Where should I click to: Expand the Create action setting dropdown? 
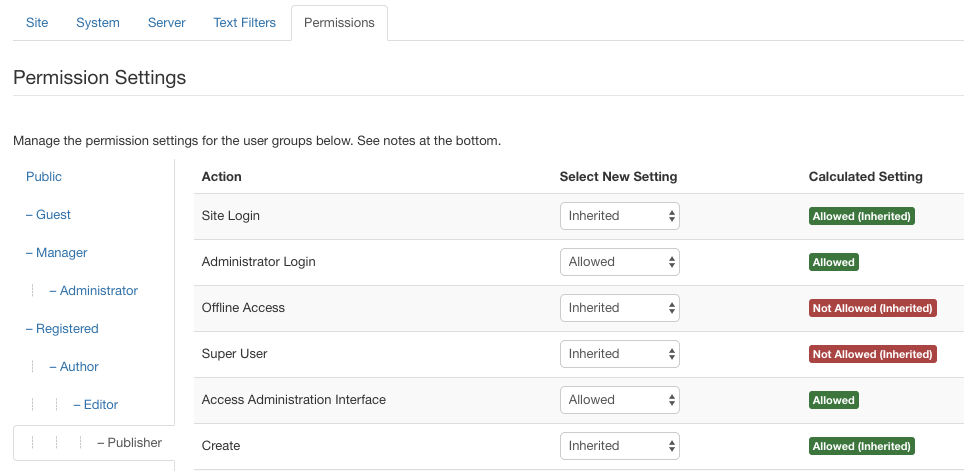coord(620,446)
